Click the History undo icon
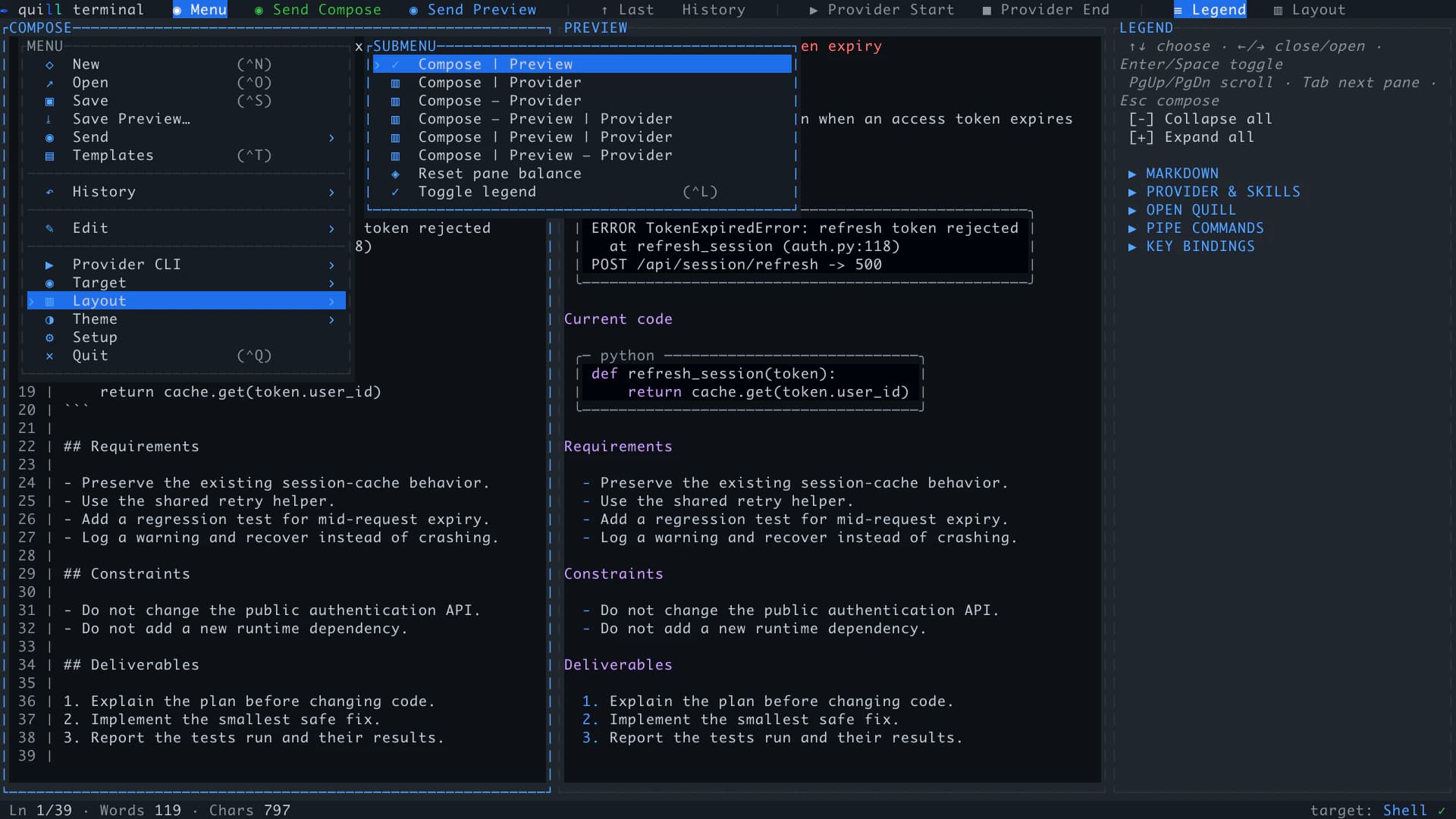This screenshot has width=1456, height=819. [x=49, y=192]
